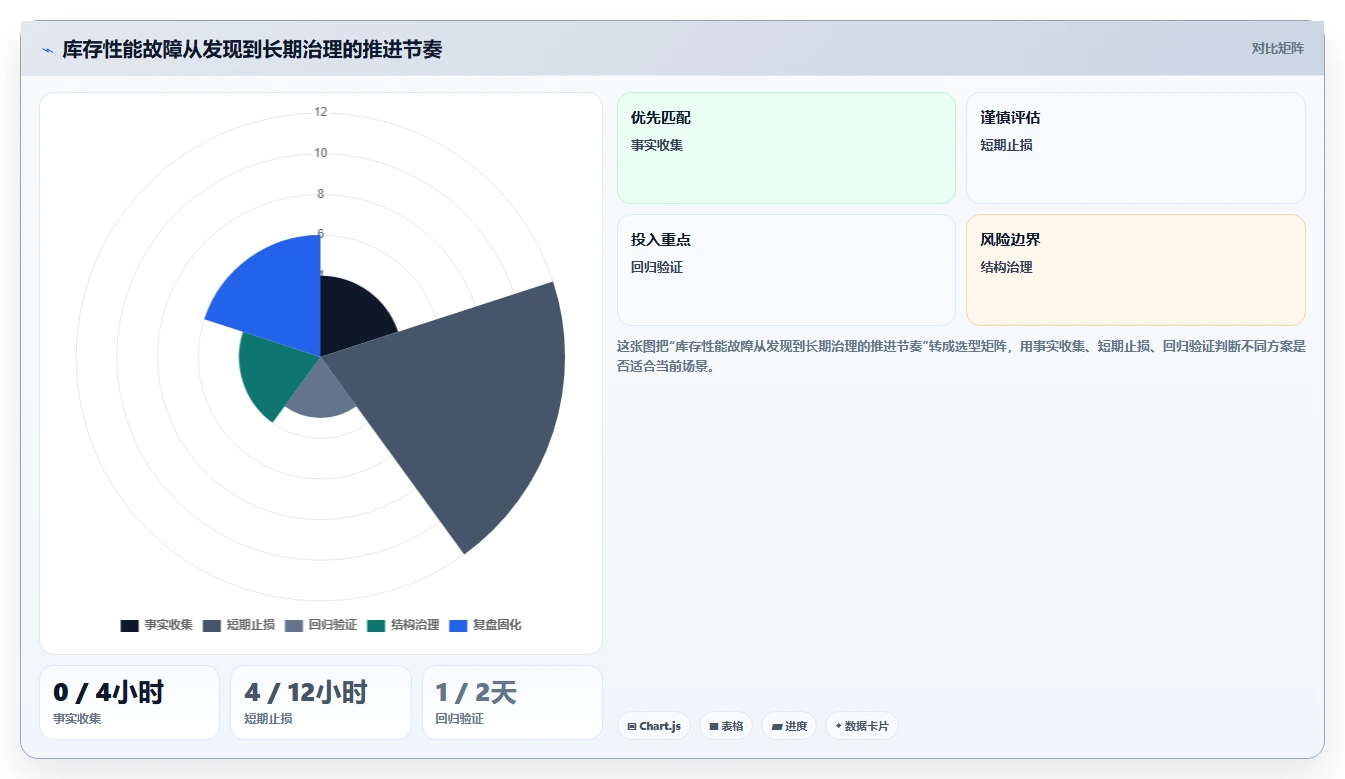
Task: Toggle the 事实收集 legend color box
Action: click(x=130, y=625)
